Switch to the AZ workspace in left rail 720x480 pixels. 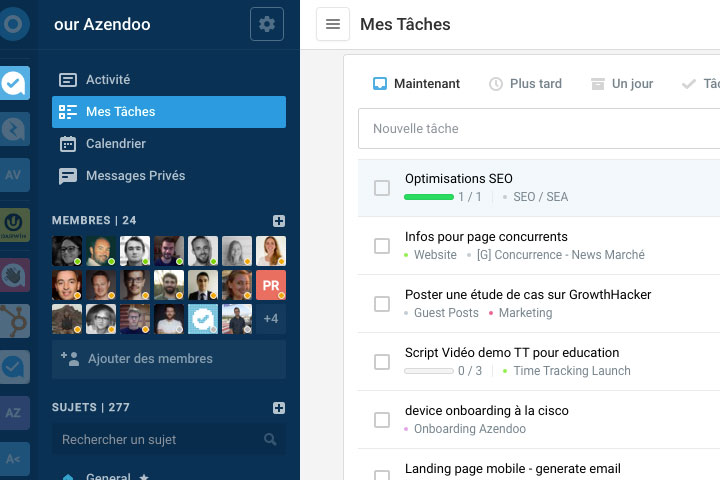point(15,413)
